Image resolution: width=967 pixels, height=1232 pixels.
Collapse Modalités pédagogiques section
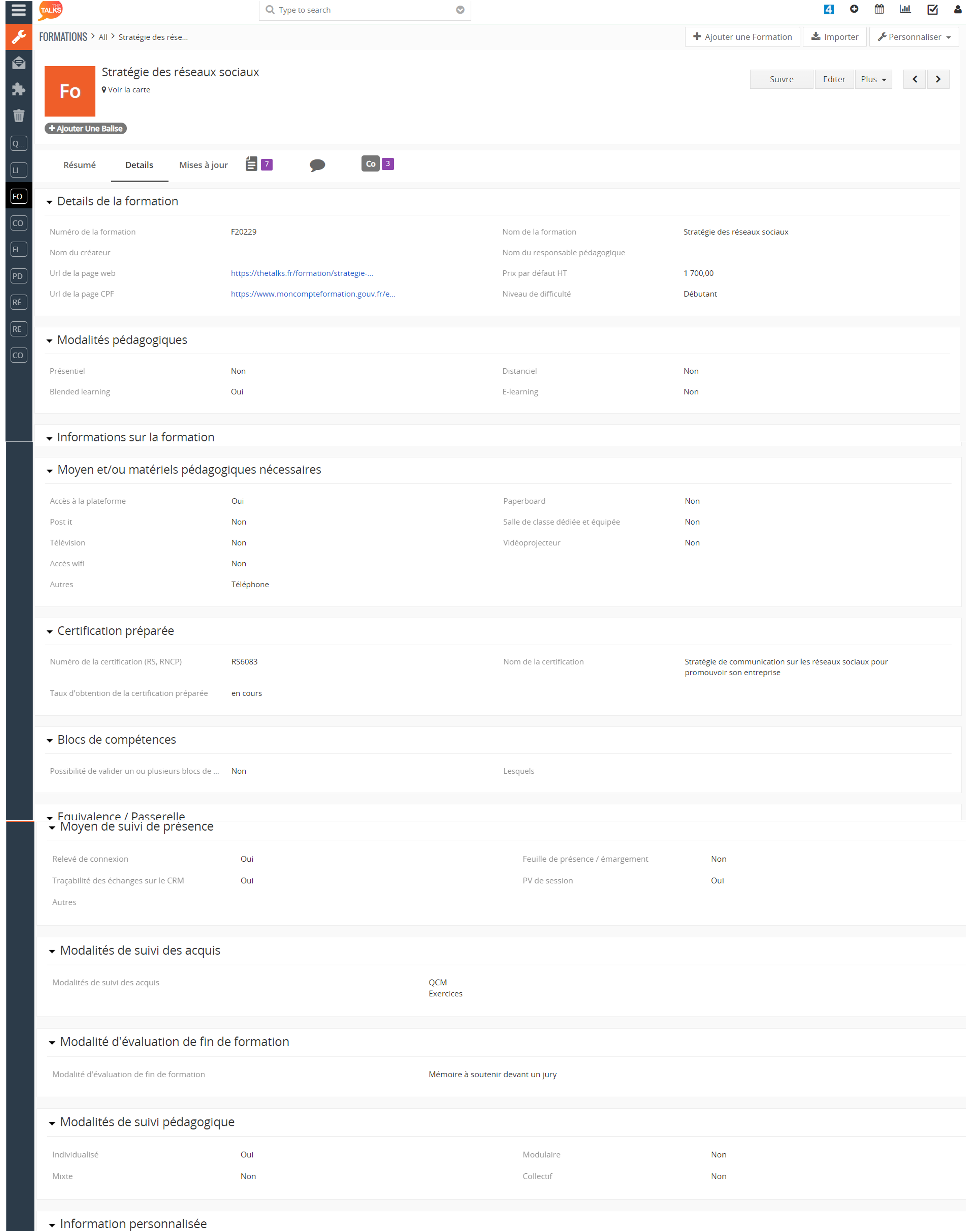(49, 341)
